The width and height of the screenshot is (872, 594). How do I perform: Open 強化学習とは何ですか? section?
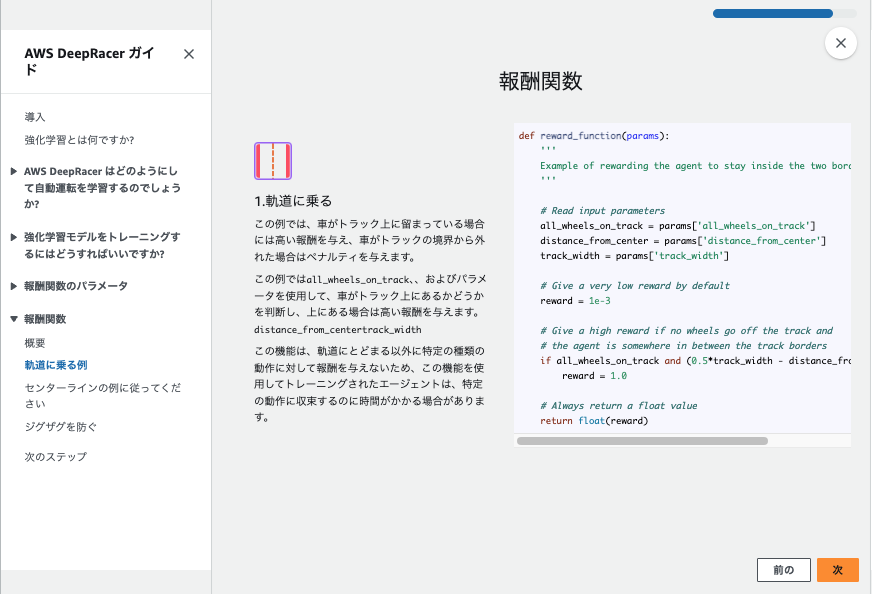(80, 140)
